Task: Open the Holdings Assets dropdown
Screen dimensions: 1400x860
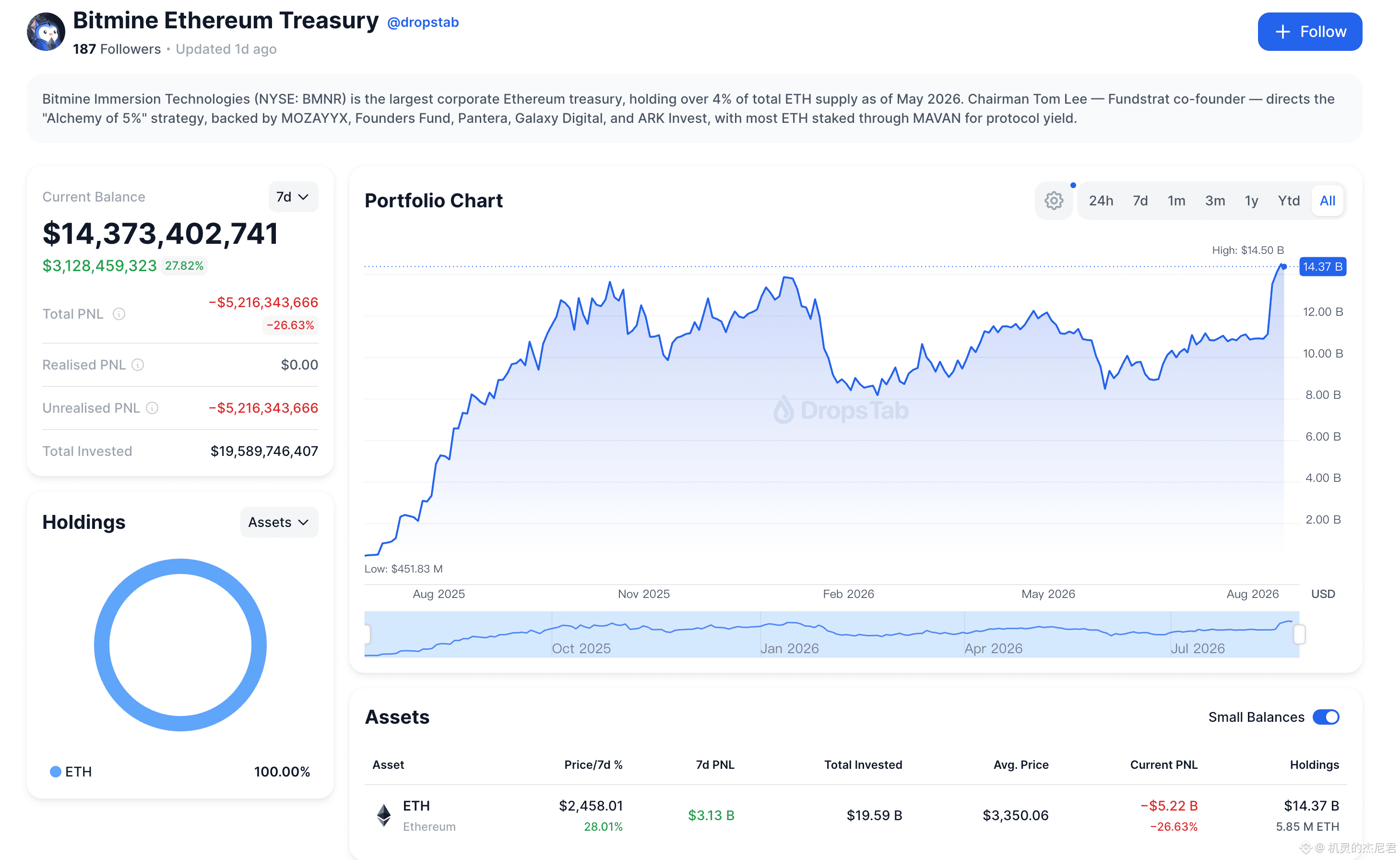Action: (279, 522)
